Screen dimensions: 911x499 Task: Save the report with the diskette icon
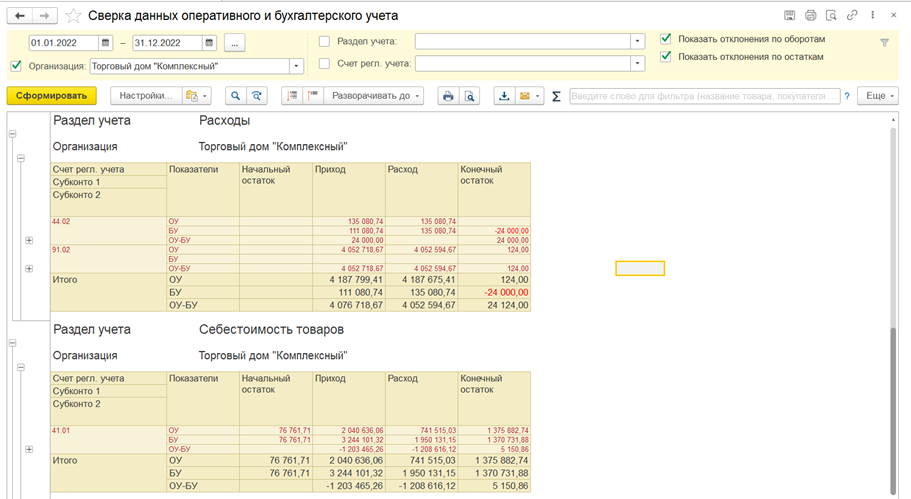pos(789,16)
